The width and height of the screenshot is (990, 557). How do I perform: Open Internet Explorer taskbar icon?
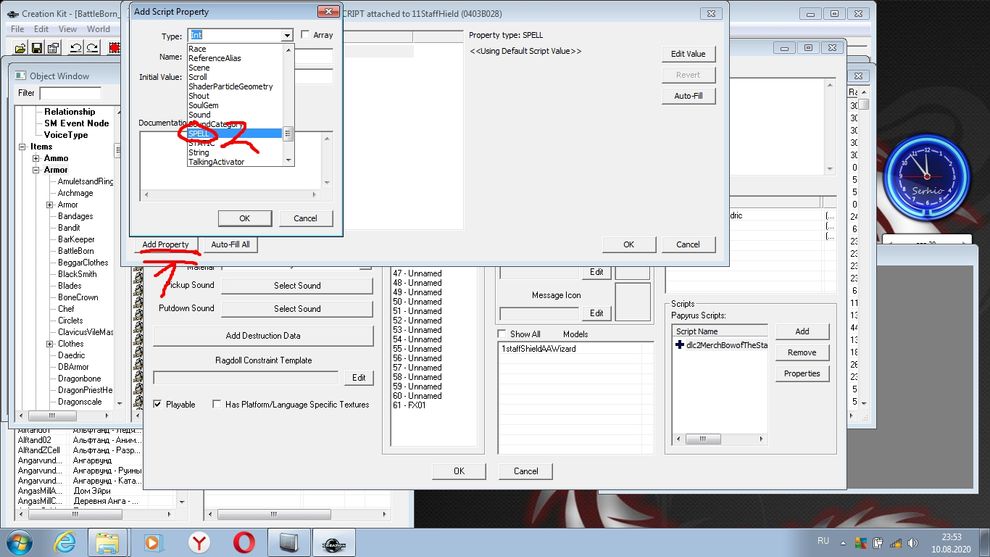(63, 541)
